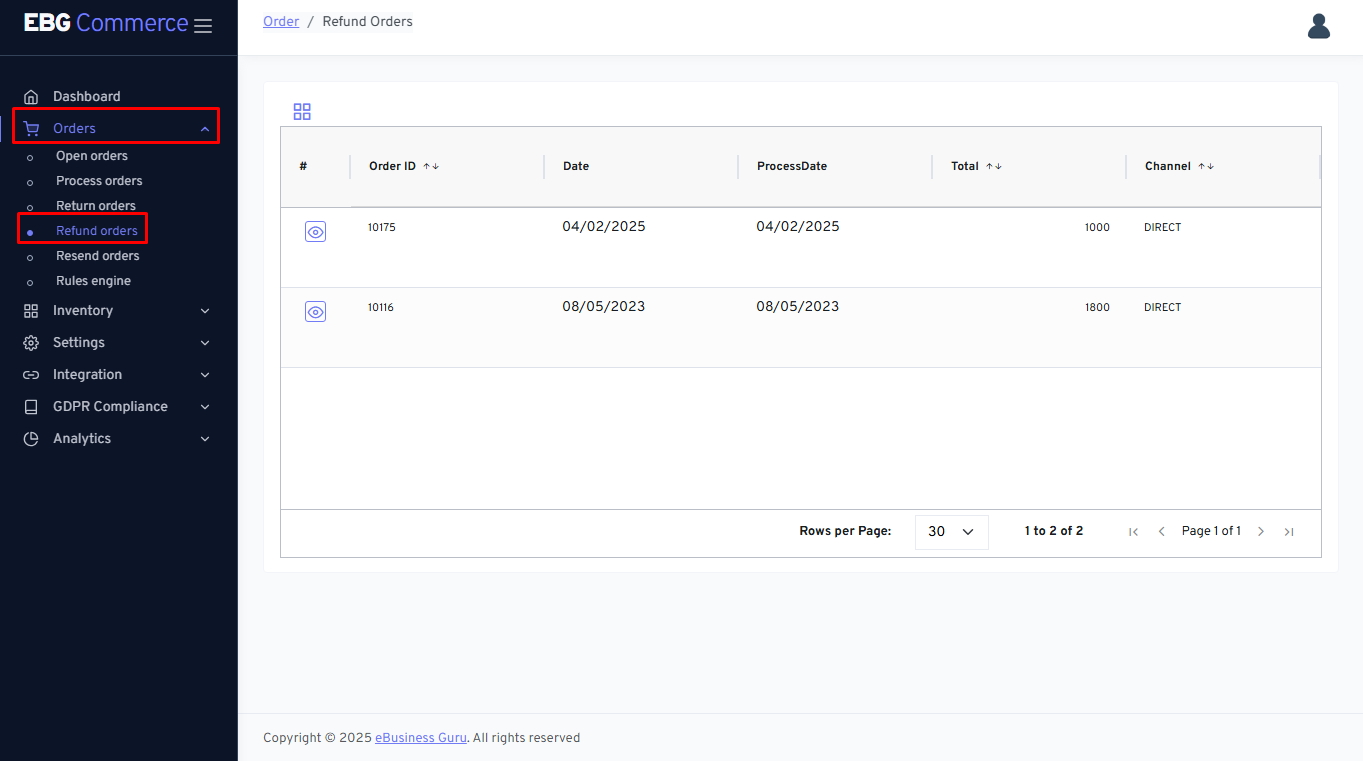Click the hamburger menu icon beside EBG Commerce

pyautogui.click(x=203, y=26)
